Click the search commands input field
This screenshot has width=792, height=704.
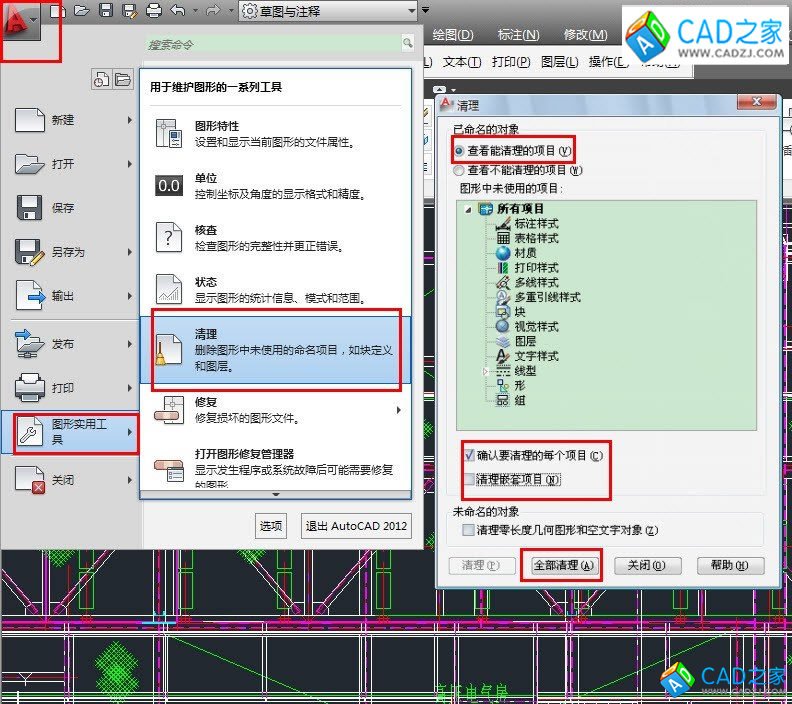[x=272, y=44]
